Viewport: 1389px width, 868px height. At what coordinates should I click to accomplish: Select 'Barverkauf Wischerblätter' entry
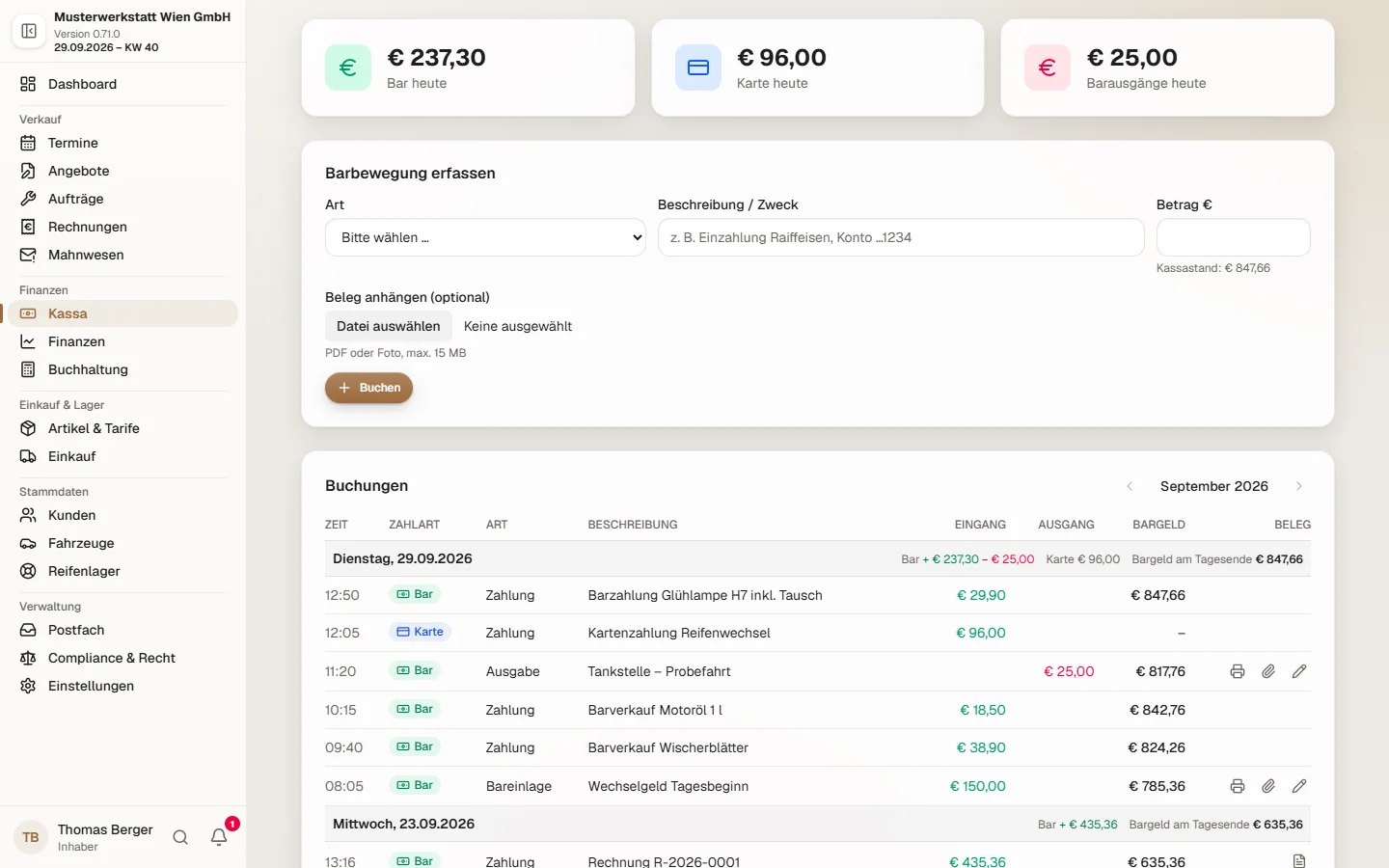click(x=668, y=747)
